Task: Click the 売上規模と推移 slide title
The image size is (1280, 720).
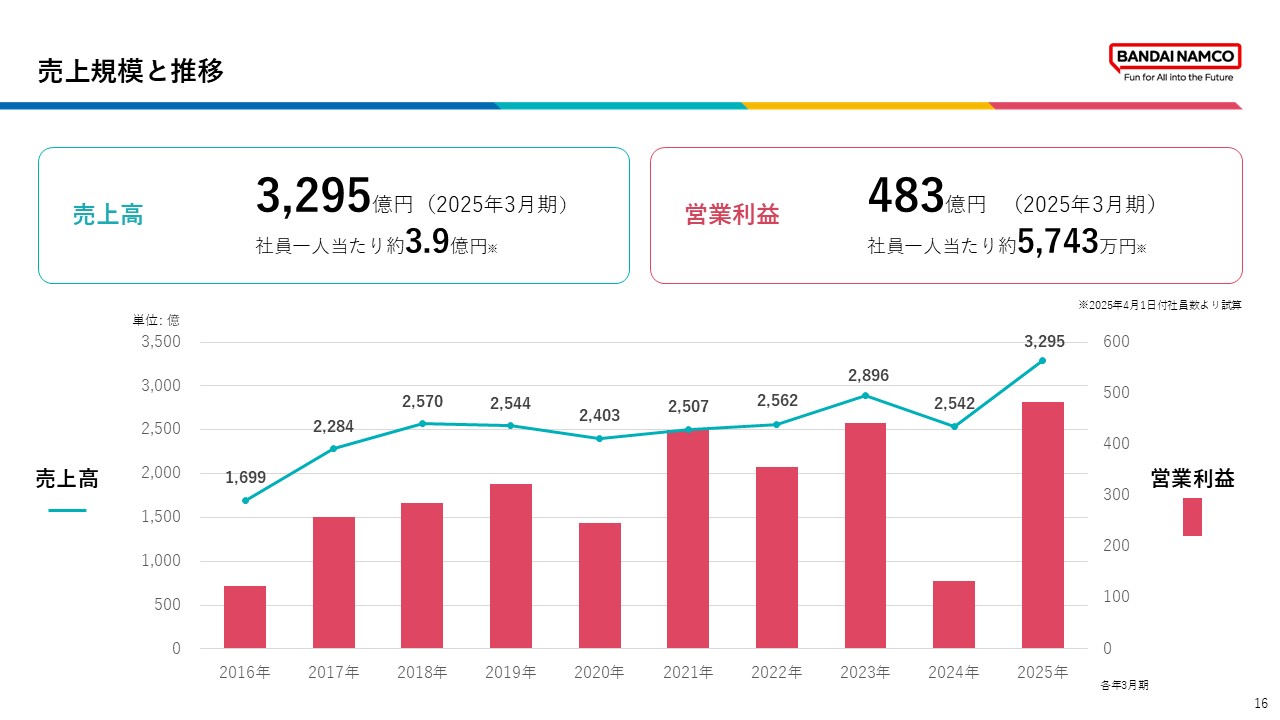Action: 131,70
